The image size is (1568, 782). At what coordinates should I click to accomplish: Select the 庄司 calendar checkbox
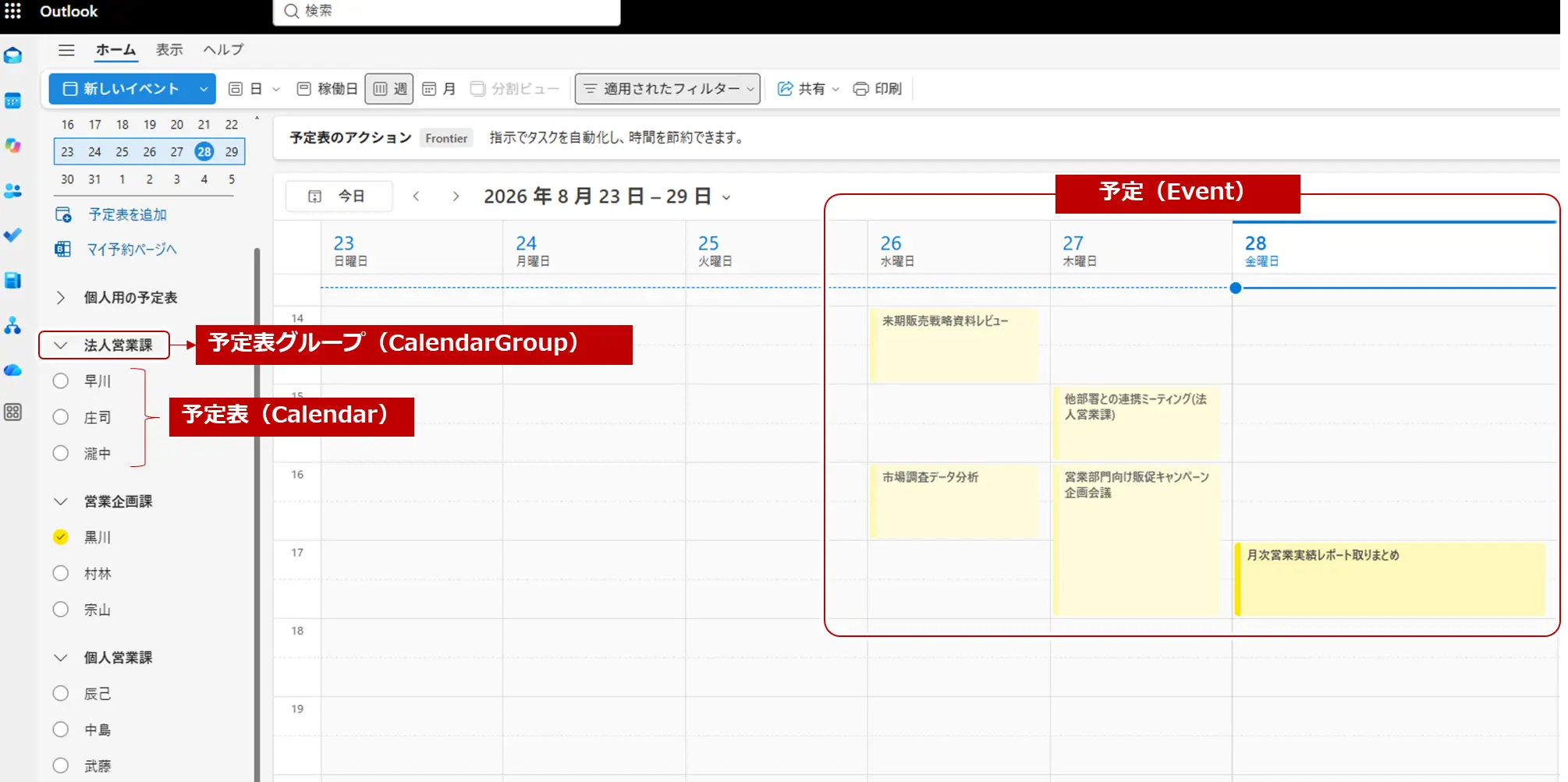click(61, 417)
